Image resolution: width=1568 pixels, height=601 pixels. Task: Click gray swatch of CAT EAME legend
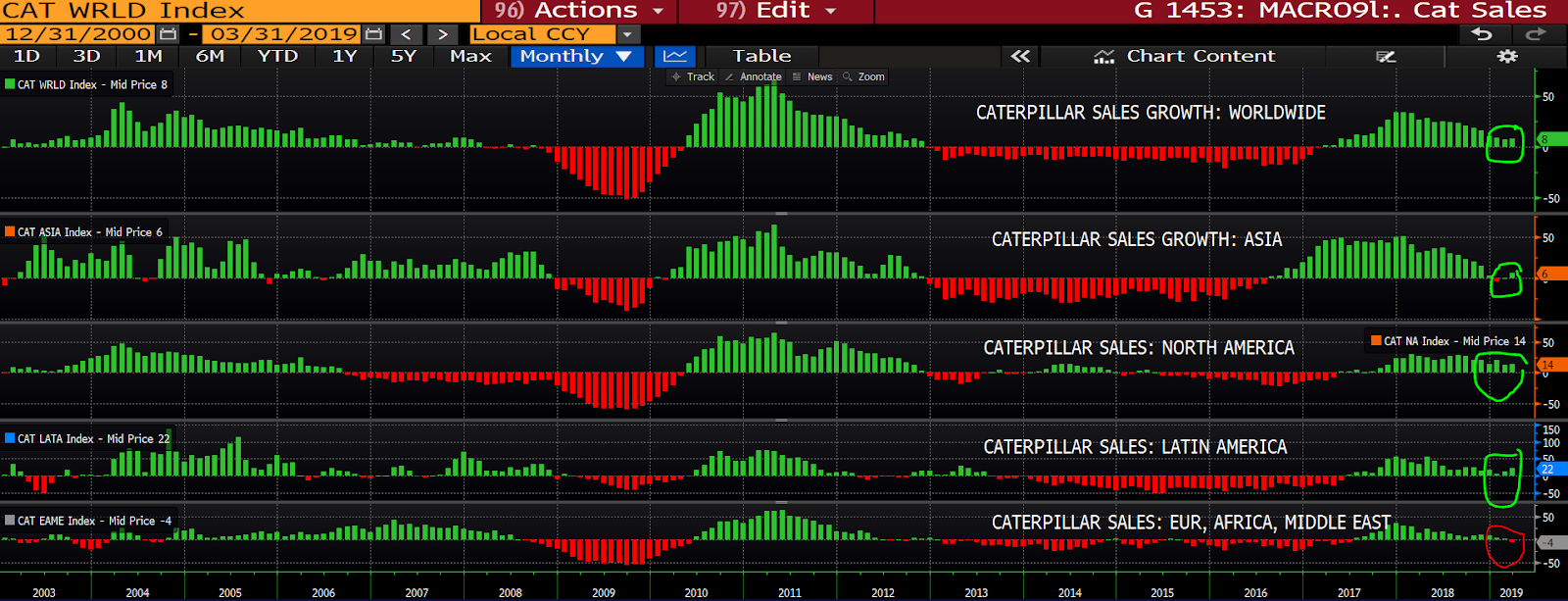[10, 521]
